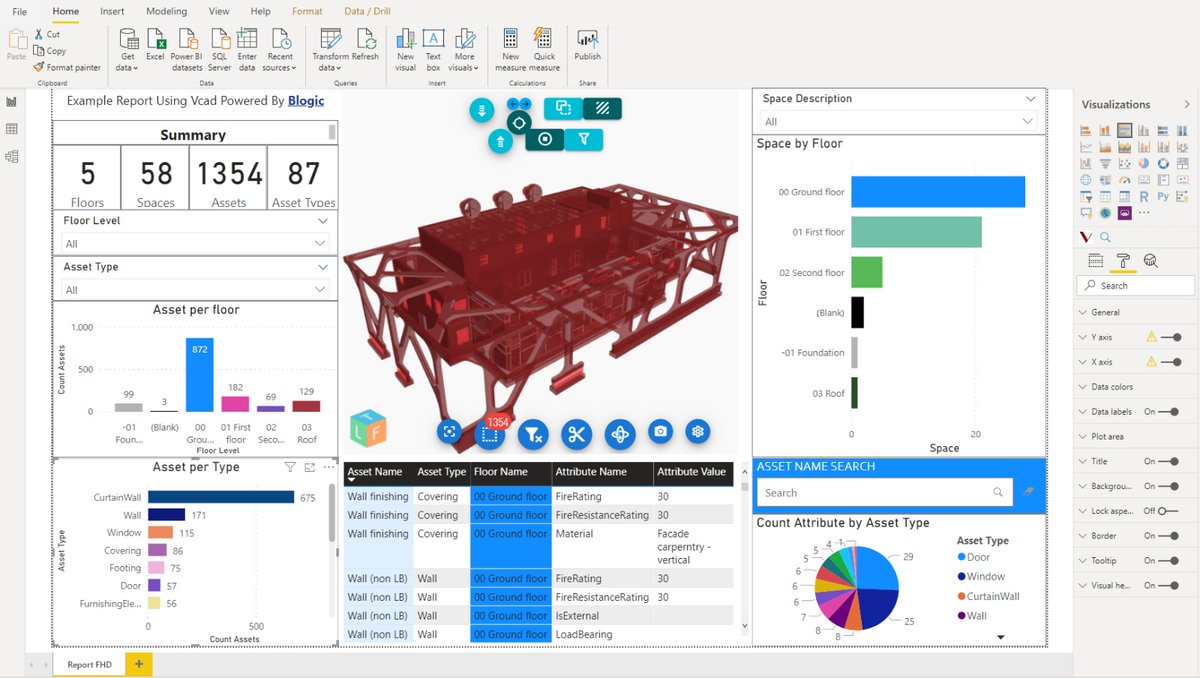Open the Format ribbon tab
Screen dimensions: 1200x678
(307, 11)
